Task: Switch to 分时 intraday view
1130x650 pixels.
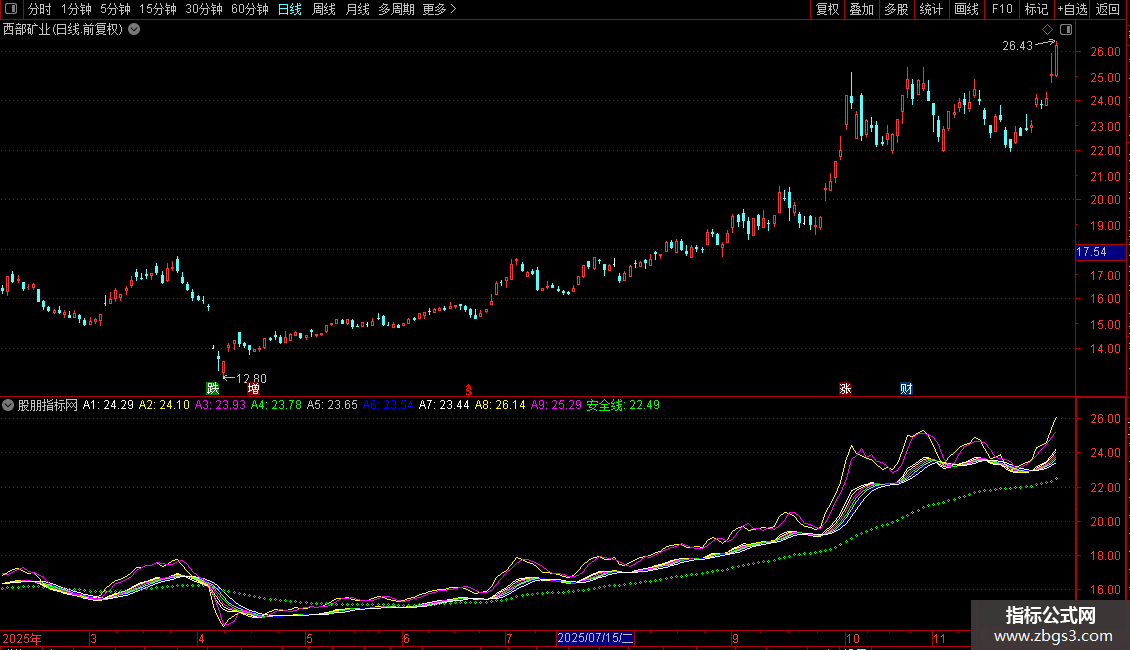Action: [x=40, y=9]
